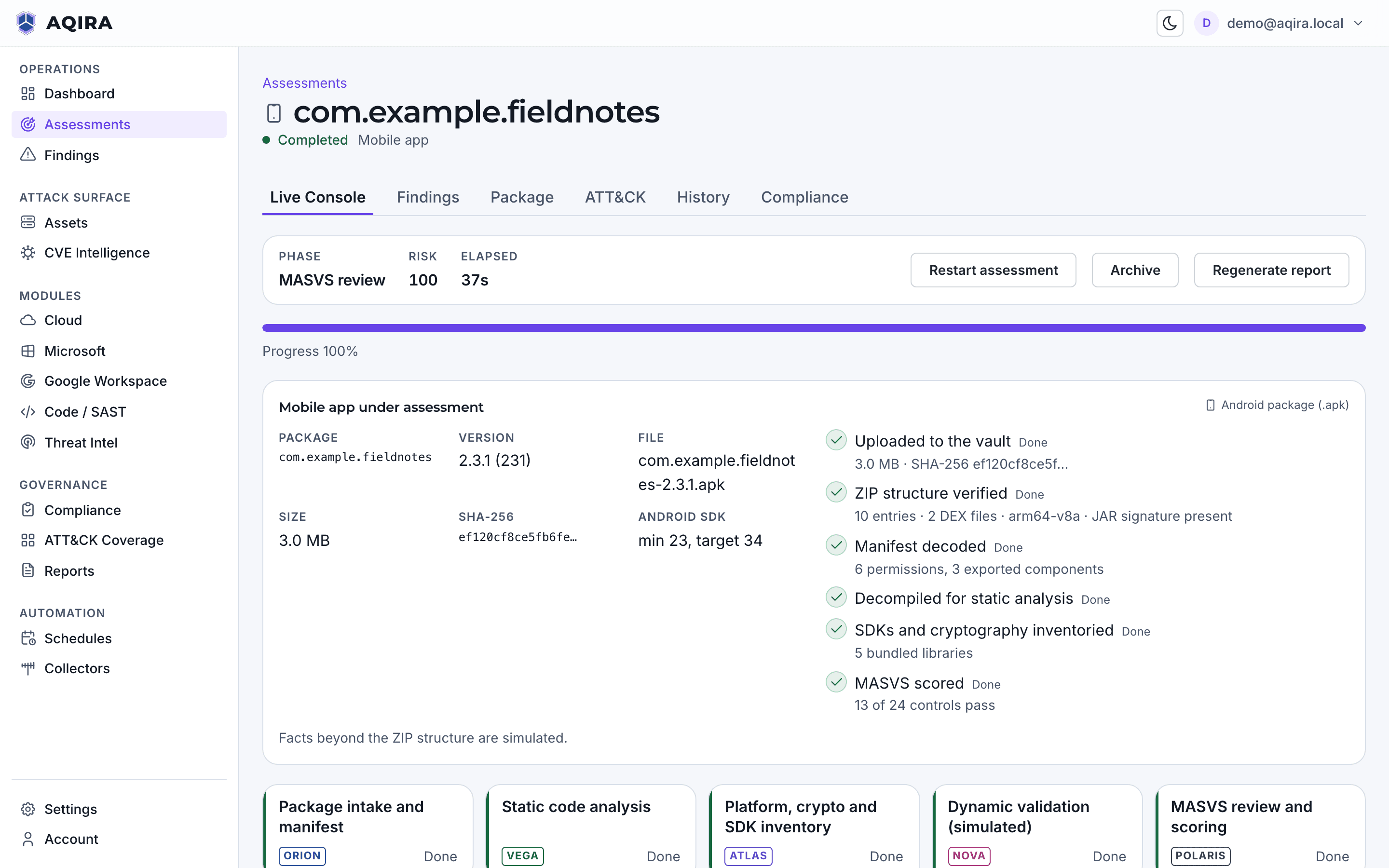
Task: Click the ATLAS agent badge
Action: pos(748,855)
